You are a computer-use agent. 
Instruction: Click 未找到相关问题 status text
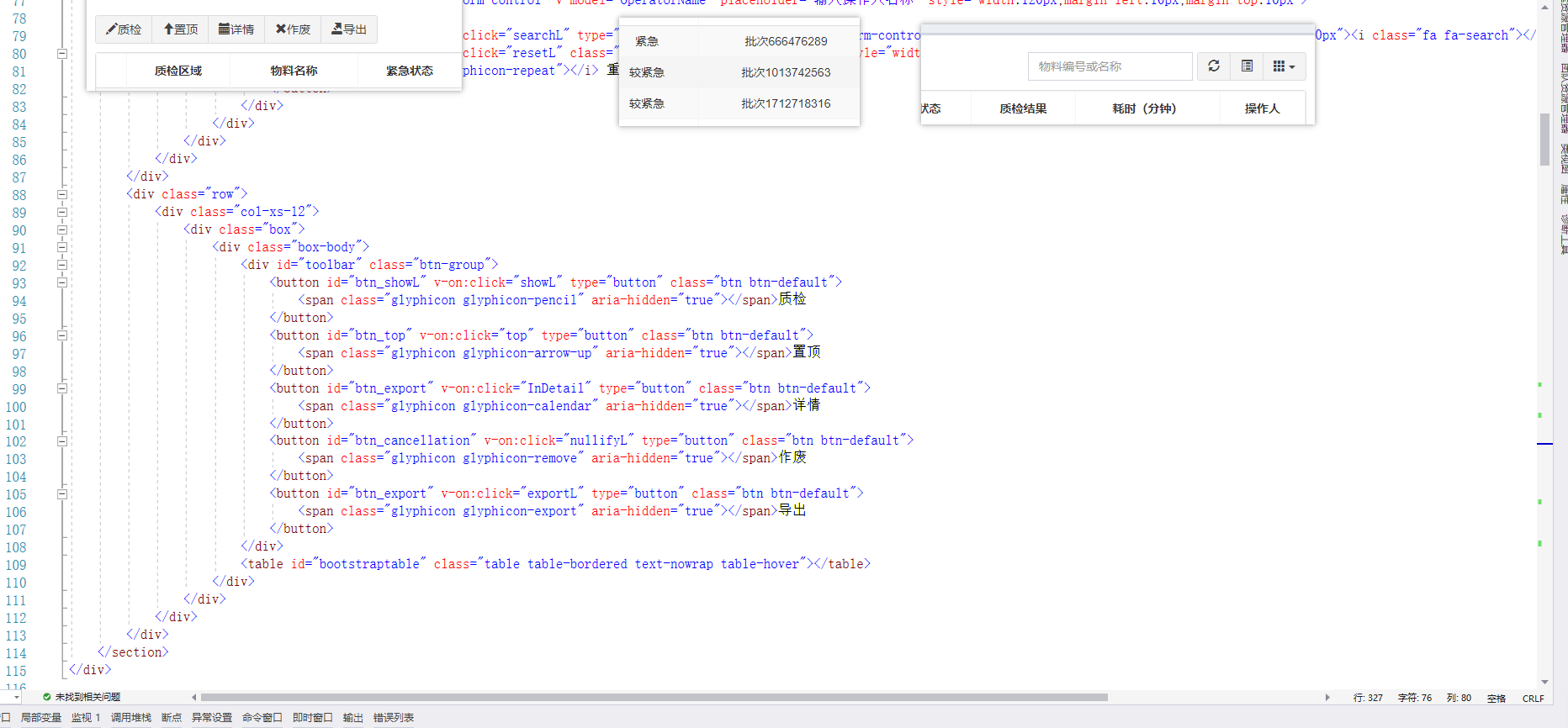click(87, 697)
